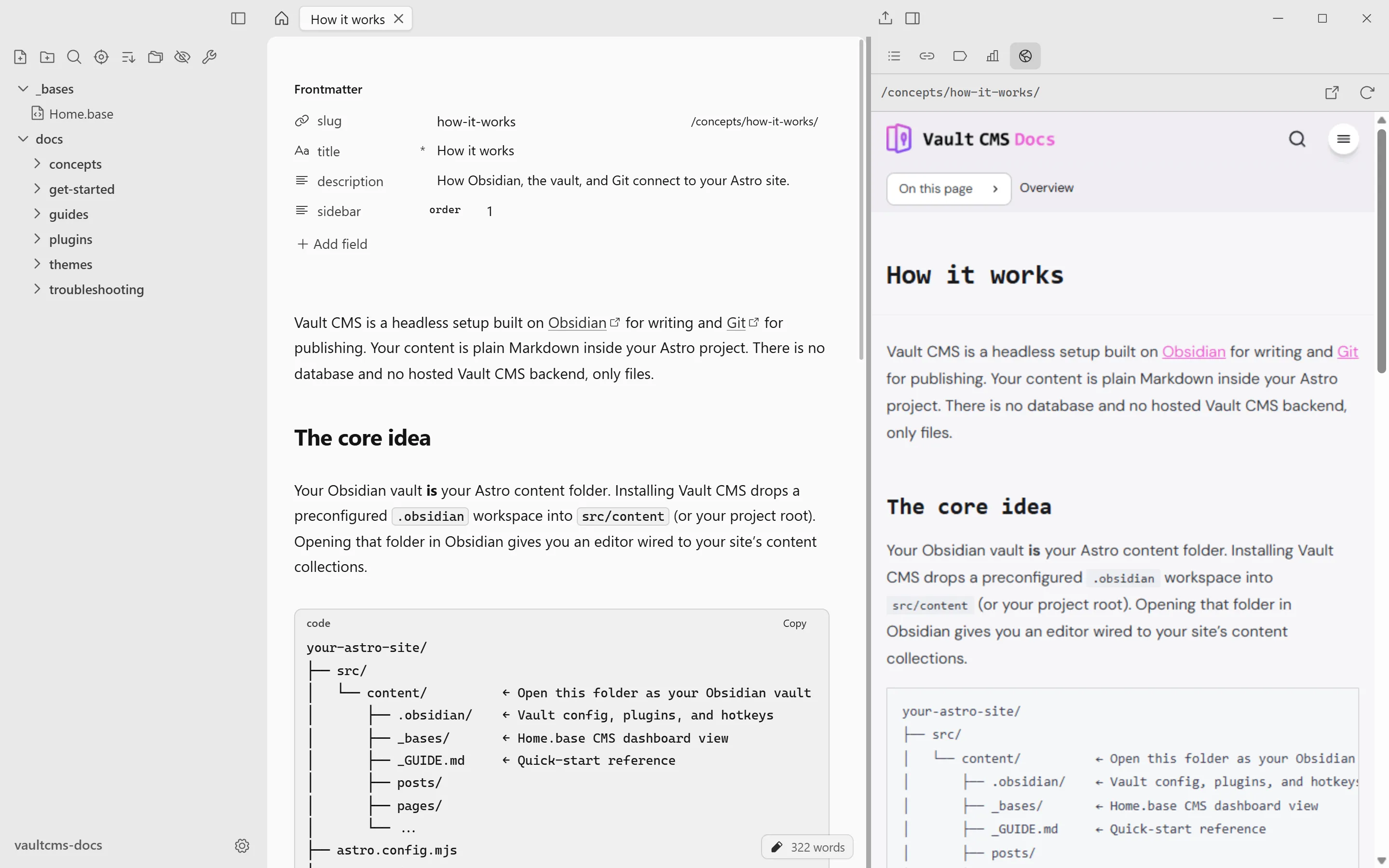The image size is (1389, 868).
Task: Click the Frontmatter section heading
Action: (x=328, y=89)
